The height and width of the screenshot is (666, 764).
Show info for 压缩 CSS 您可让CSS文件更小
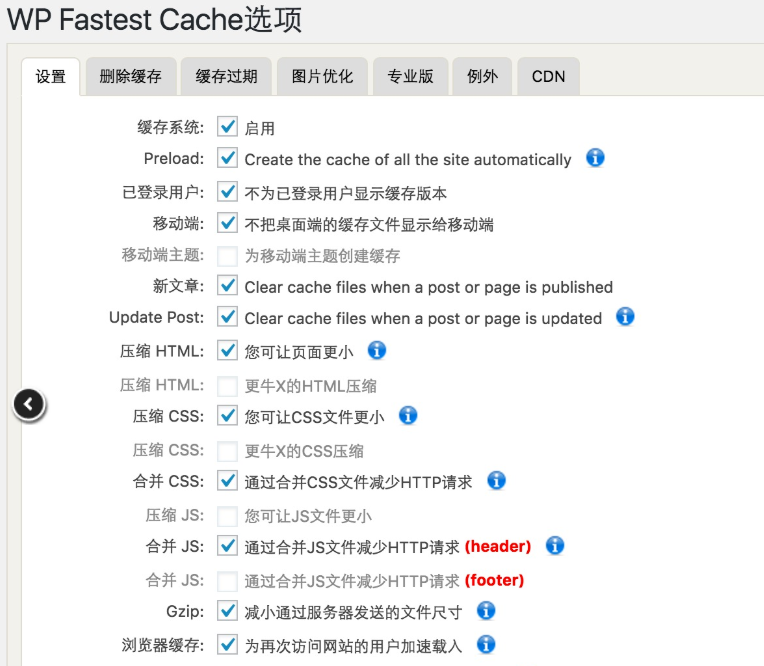408,416
